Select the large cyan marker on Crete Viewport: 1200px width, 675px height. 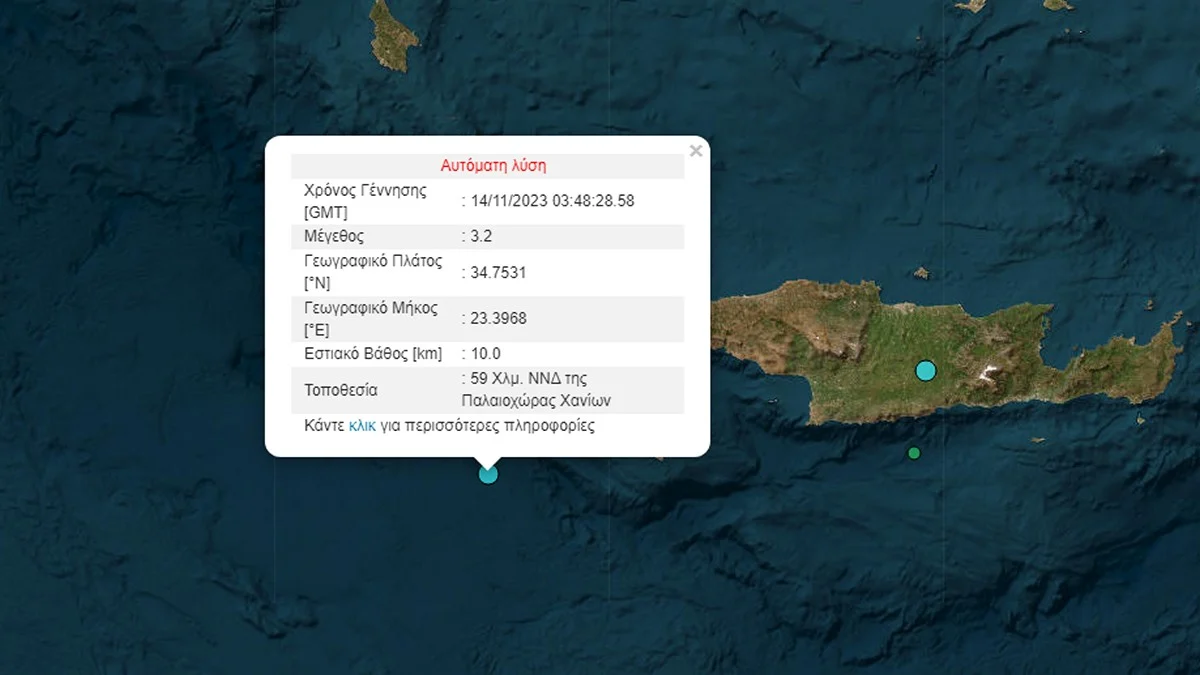(x=926, y=371)
